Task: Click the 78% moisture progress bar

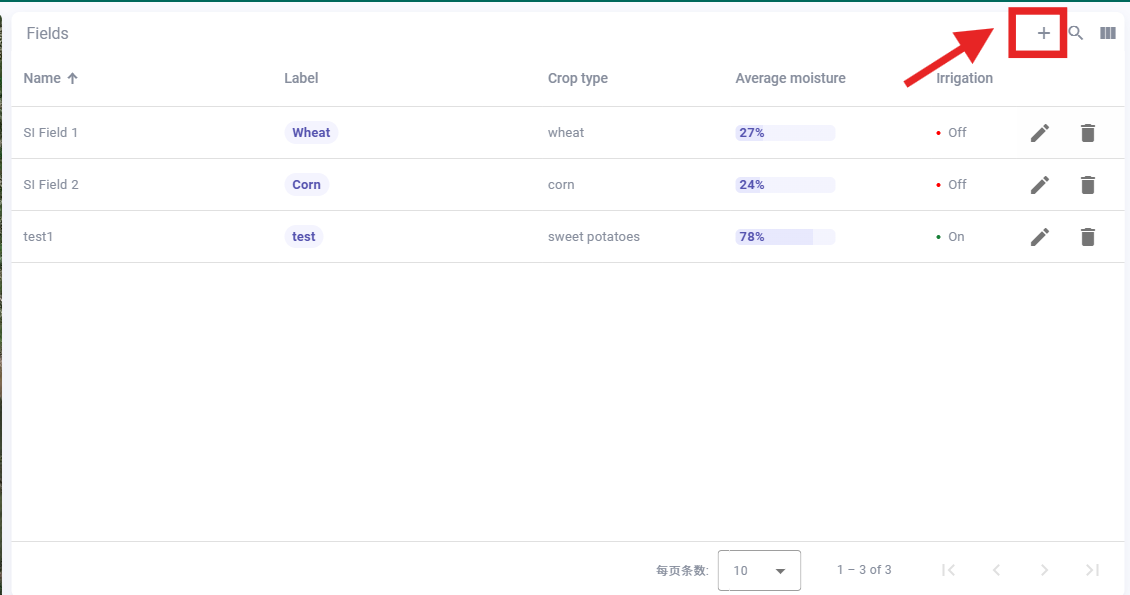Action: pyautogui.click(x=785, y=237)
